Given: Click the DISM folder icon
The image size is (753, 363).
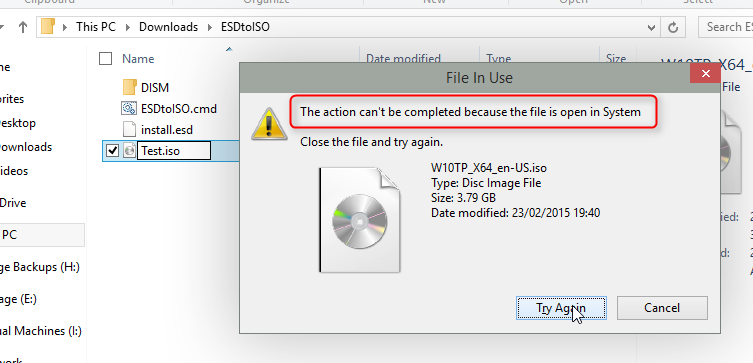Looking at the screenshot, I should (129, 87).
